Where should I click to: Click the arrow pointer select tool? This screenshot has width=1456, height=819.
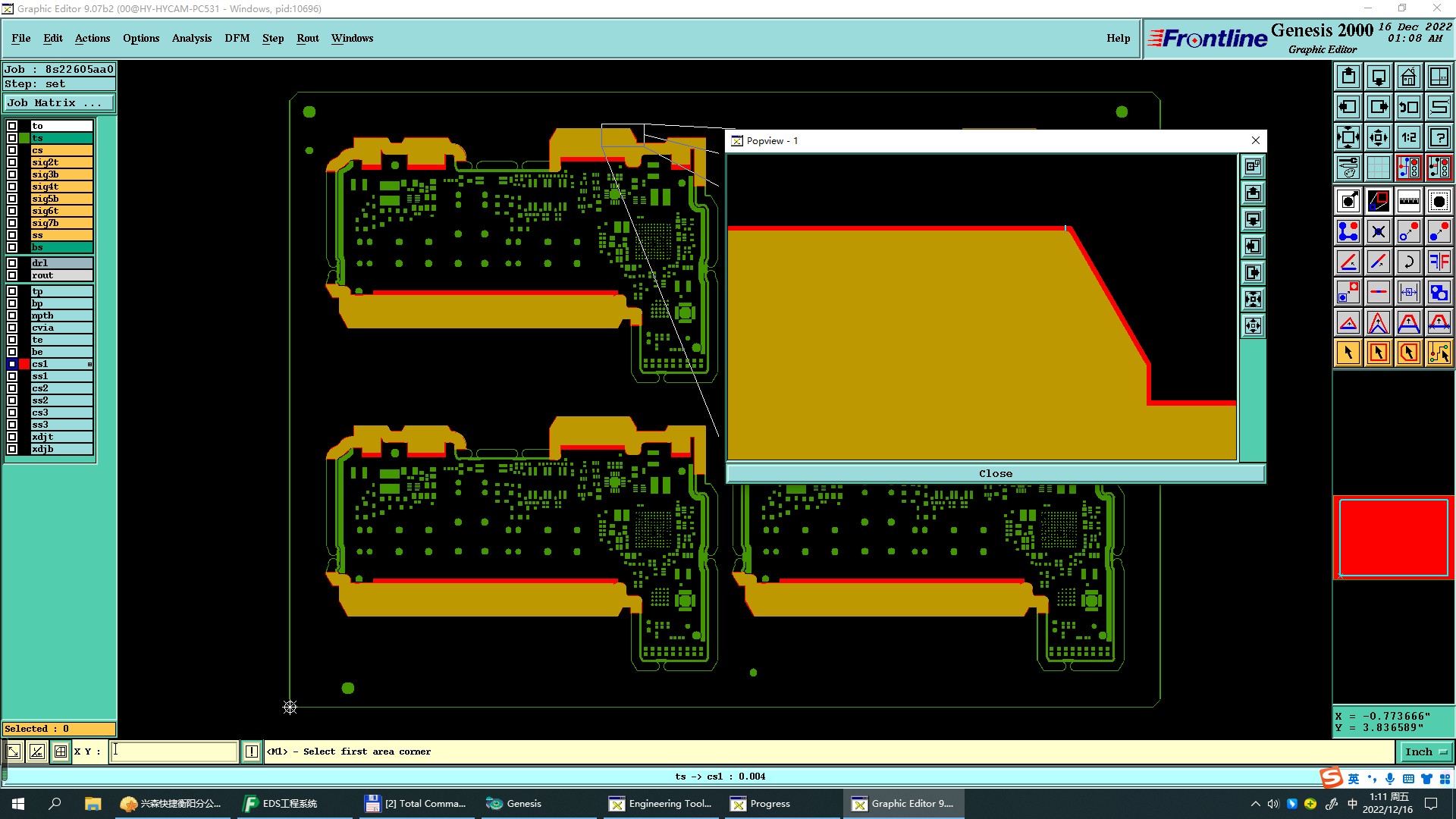click(x=1348, y=353)
